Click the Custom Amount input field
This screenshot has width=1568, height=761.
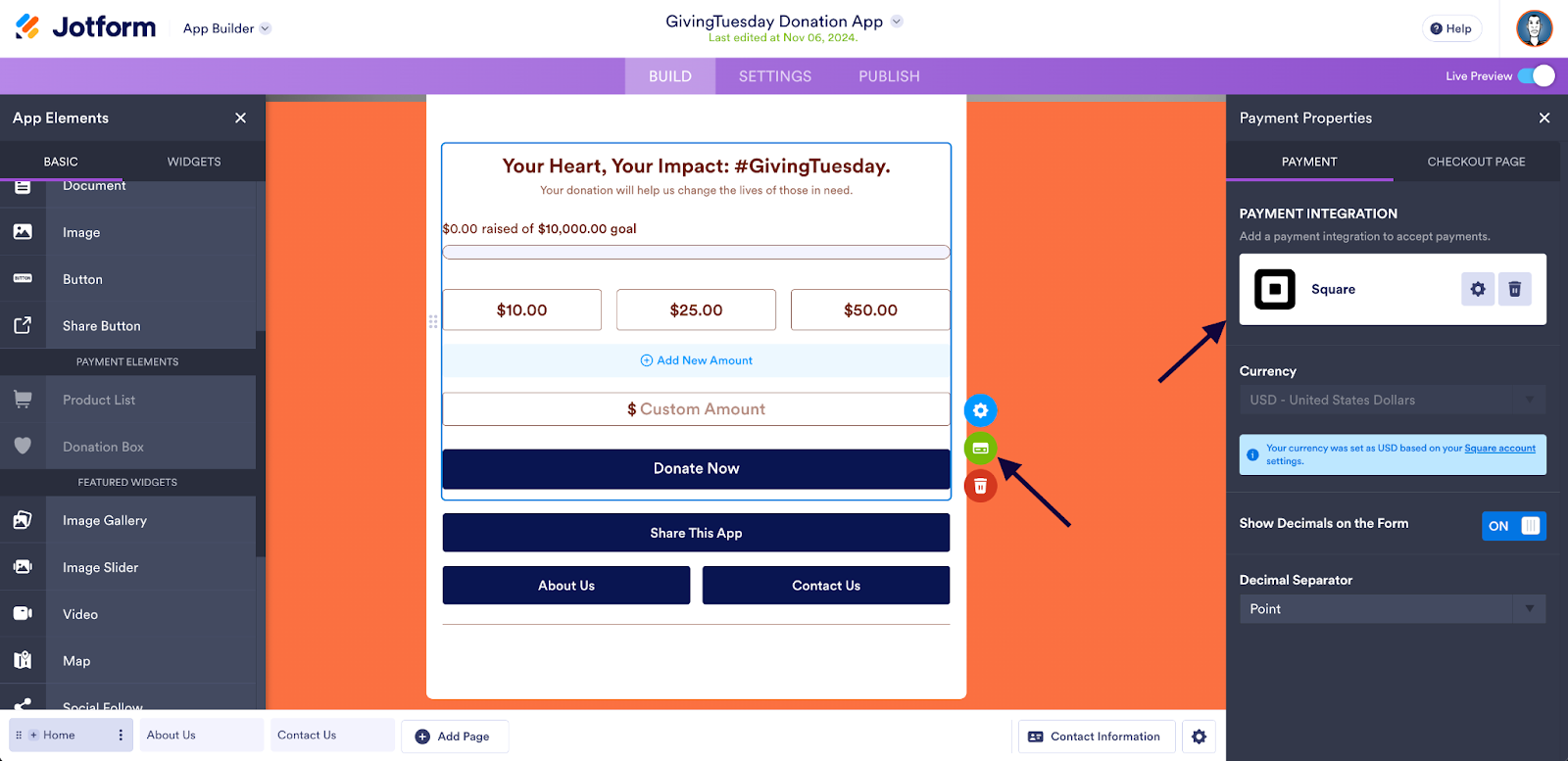click(696, 409)
